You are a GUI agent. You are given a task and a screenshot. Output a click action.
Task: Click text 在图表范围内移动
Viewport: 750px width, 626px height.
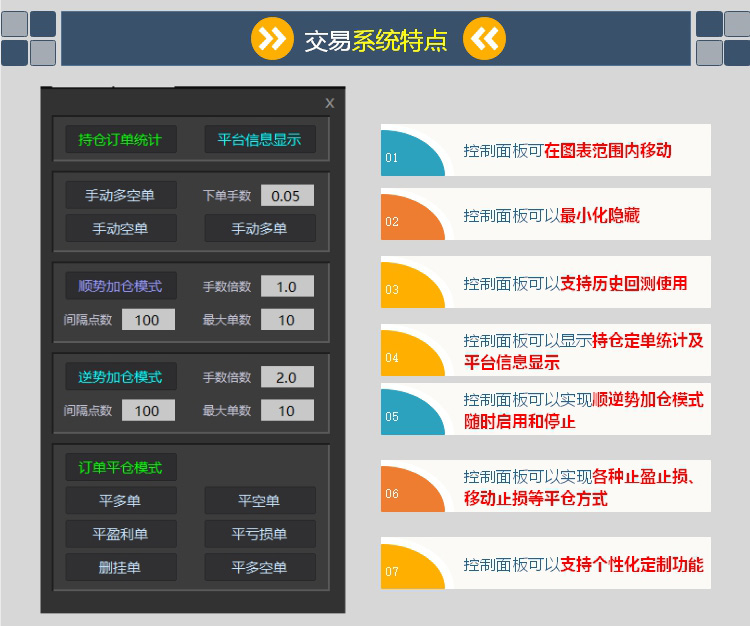tap(607, 150)
